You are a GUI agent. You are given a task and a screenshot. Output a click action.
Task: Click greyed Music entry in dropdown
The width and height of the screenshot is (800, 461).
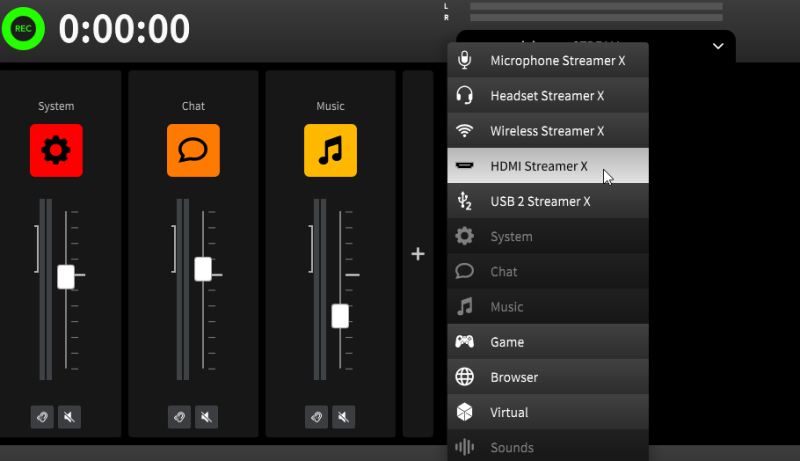tap(548, 306)
